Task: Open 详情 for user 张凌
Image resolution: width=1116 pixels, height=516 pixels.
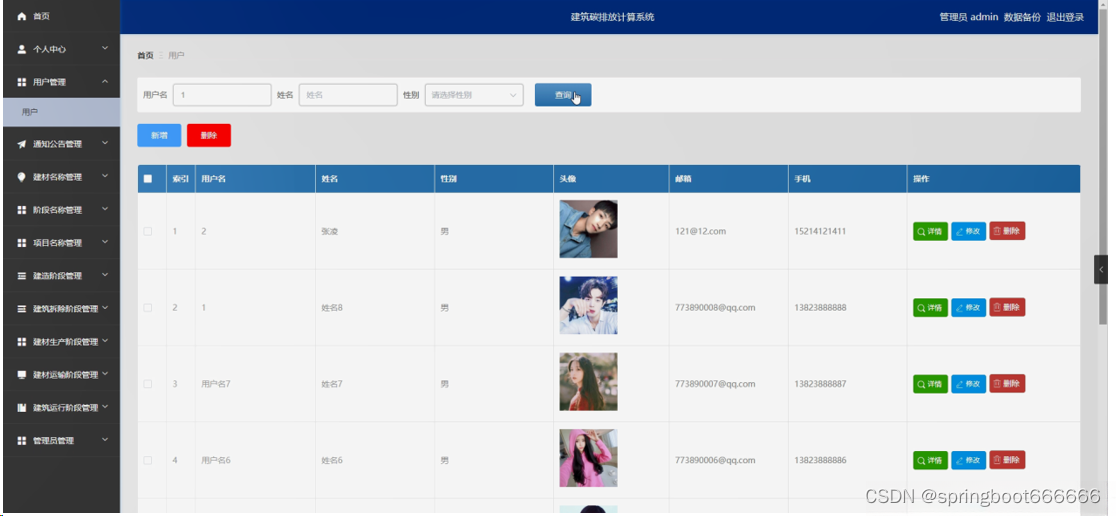Action: (930, 231)
